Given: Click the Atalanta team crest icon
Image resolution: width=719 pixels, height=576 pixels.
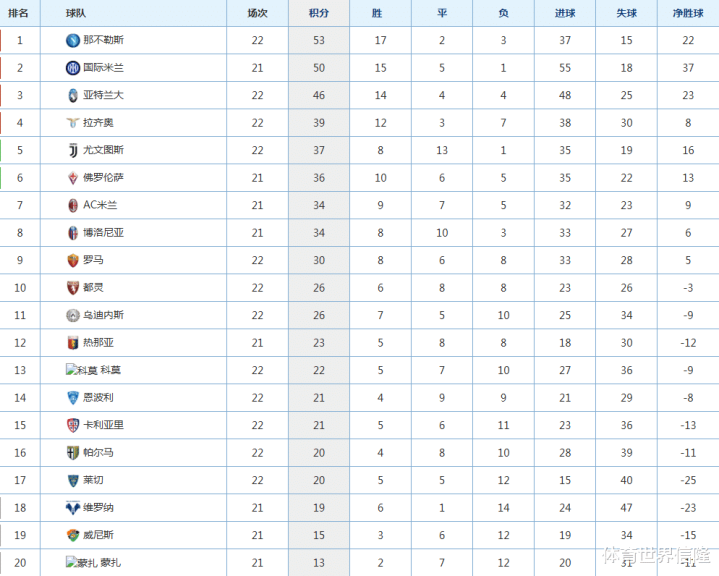Looking at the screenshot, I should (x=72, y=95).
